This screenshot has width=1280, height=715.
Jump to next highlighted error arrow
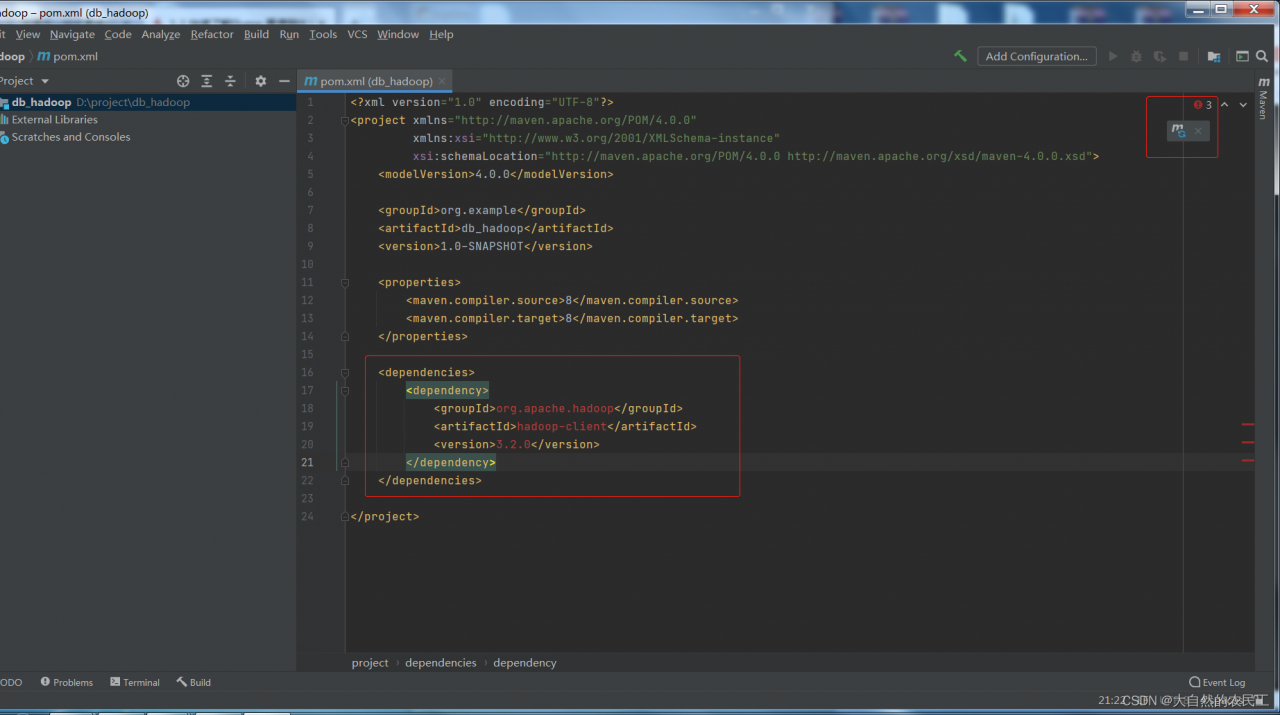tap(1243, 105)
